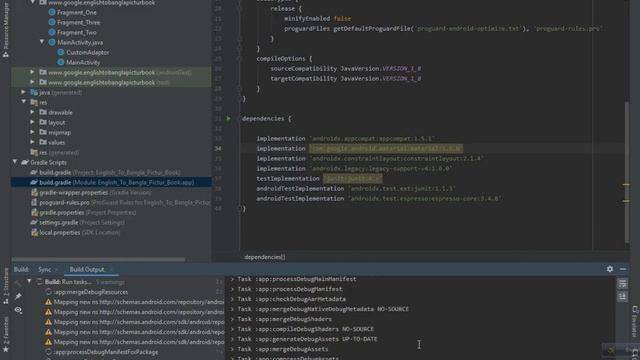Expand the layout folder

(x=32, y=122)
